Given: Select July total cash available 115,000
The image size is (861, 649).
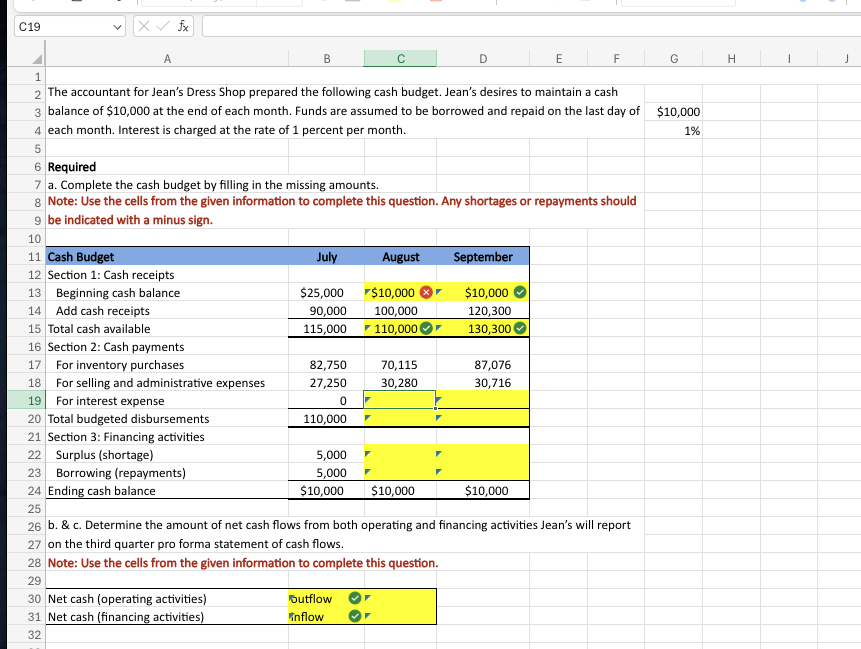Looking at the screenshot, I should tap(326, 329).
